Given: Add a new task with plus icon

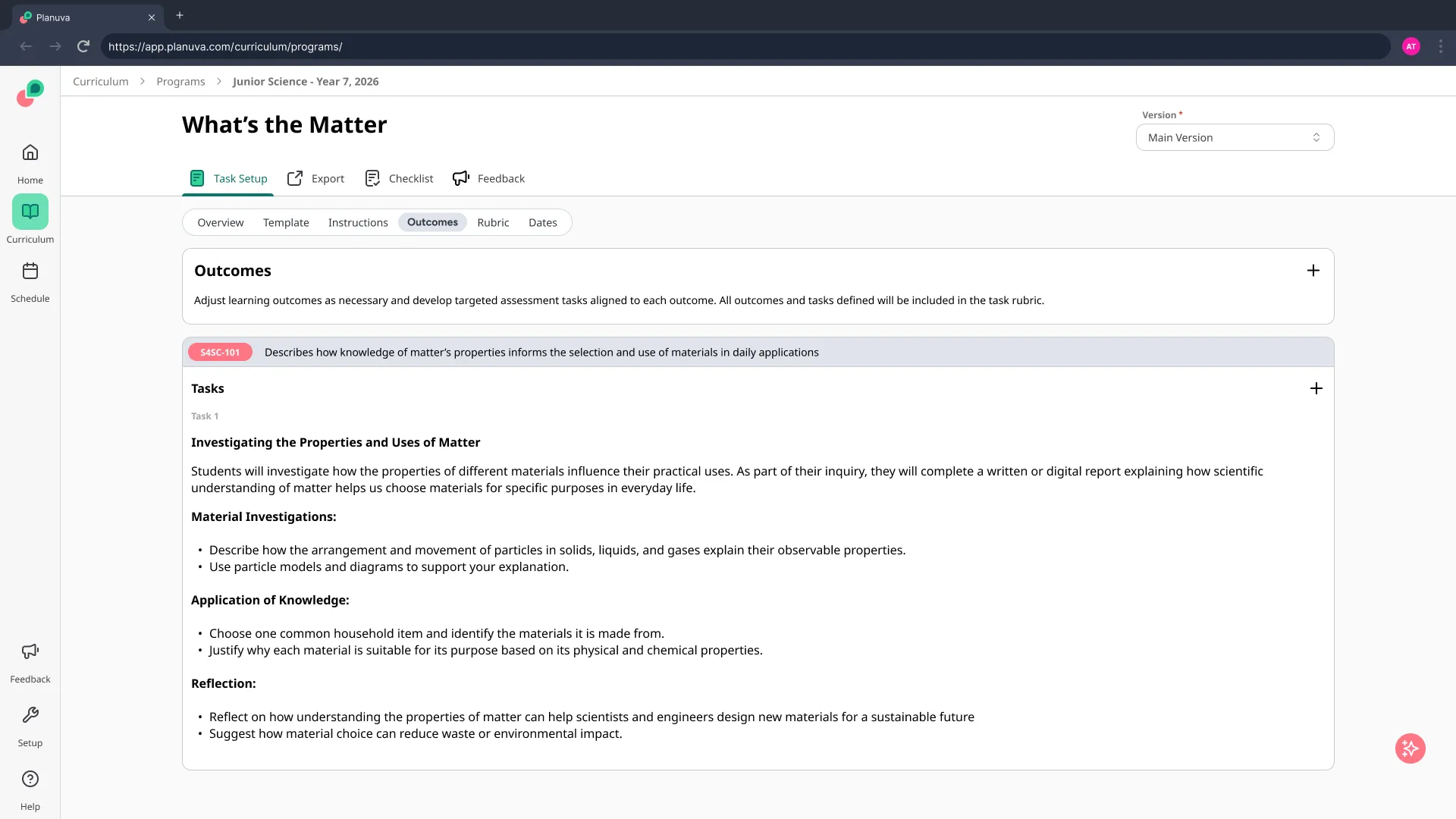Looking at the screenshot, I should [x=1316, y=388].
